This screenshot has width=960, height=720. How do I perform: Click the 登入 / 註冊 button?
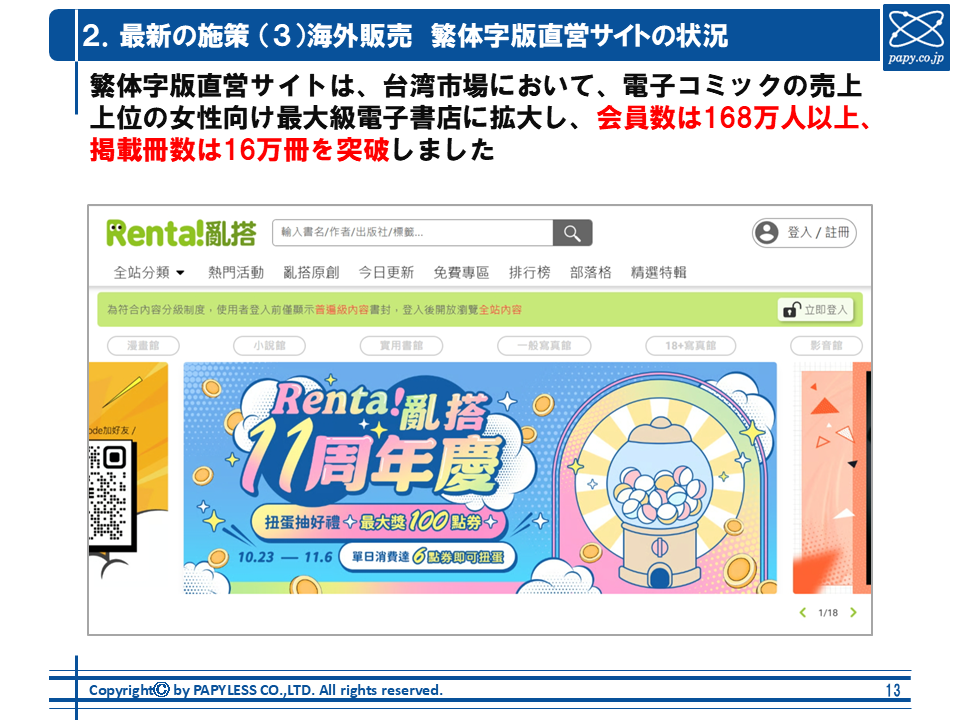804,233
